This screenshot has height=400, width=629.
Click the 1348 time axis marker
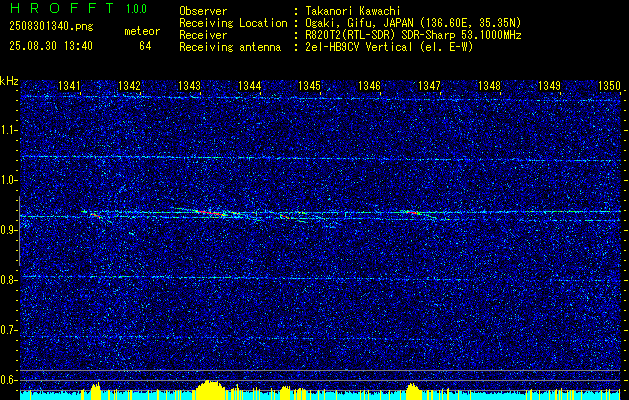490,86
